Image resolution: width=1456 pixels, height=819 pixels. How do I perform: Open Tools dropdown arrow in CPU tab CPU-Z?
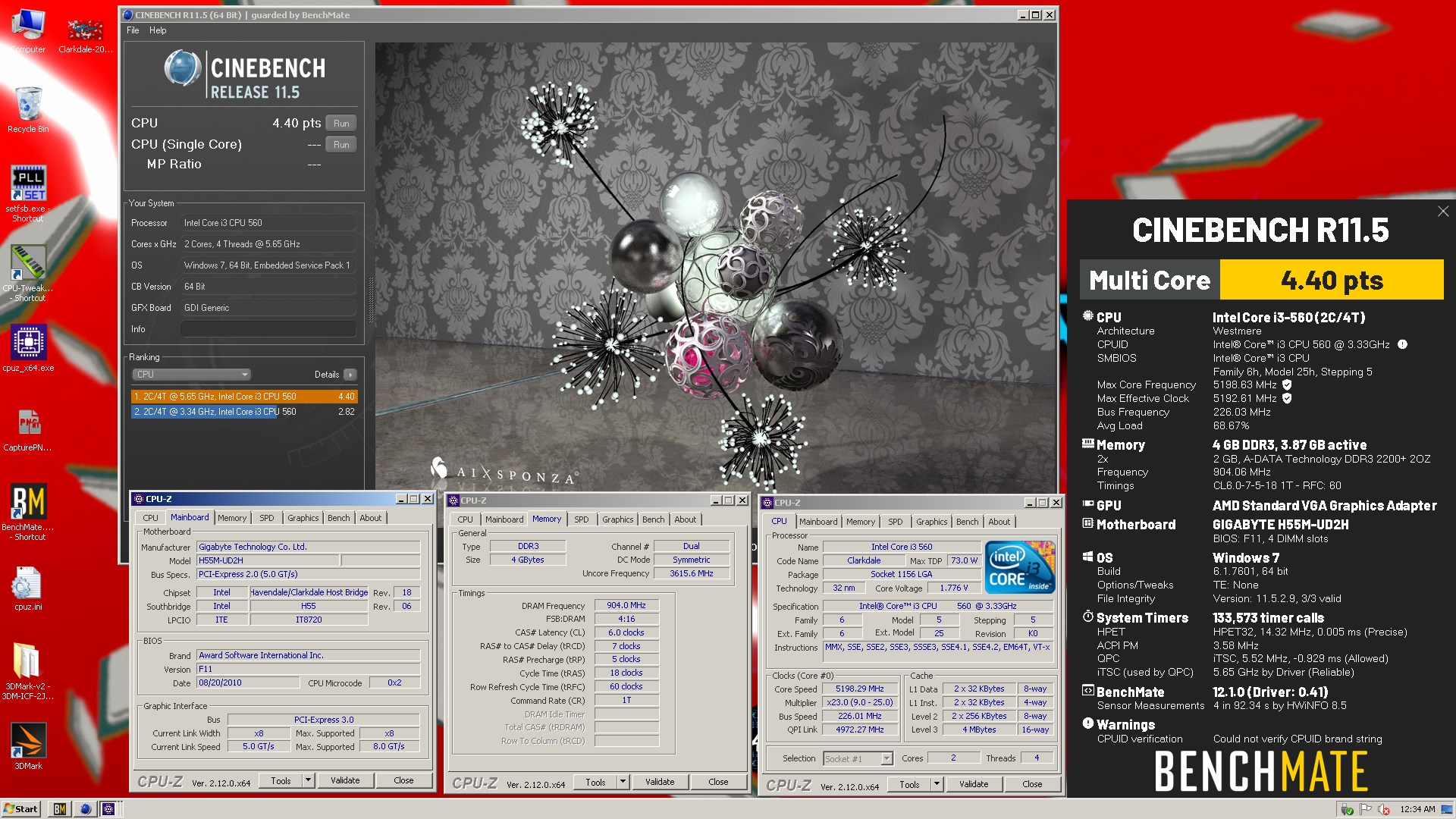tap(937, 784)
